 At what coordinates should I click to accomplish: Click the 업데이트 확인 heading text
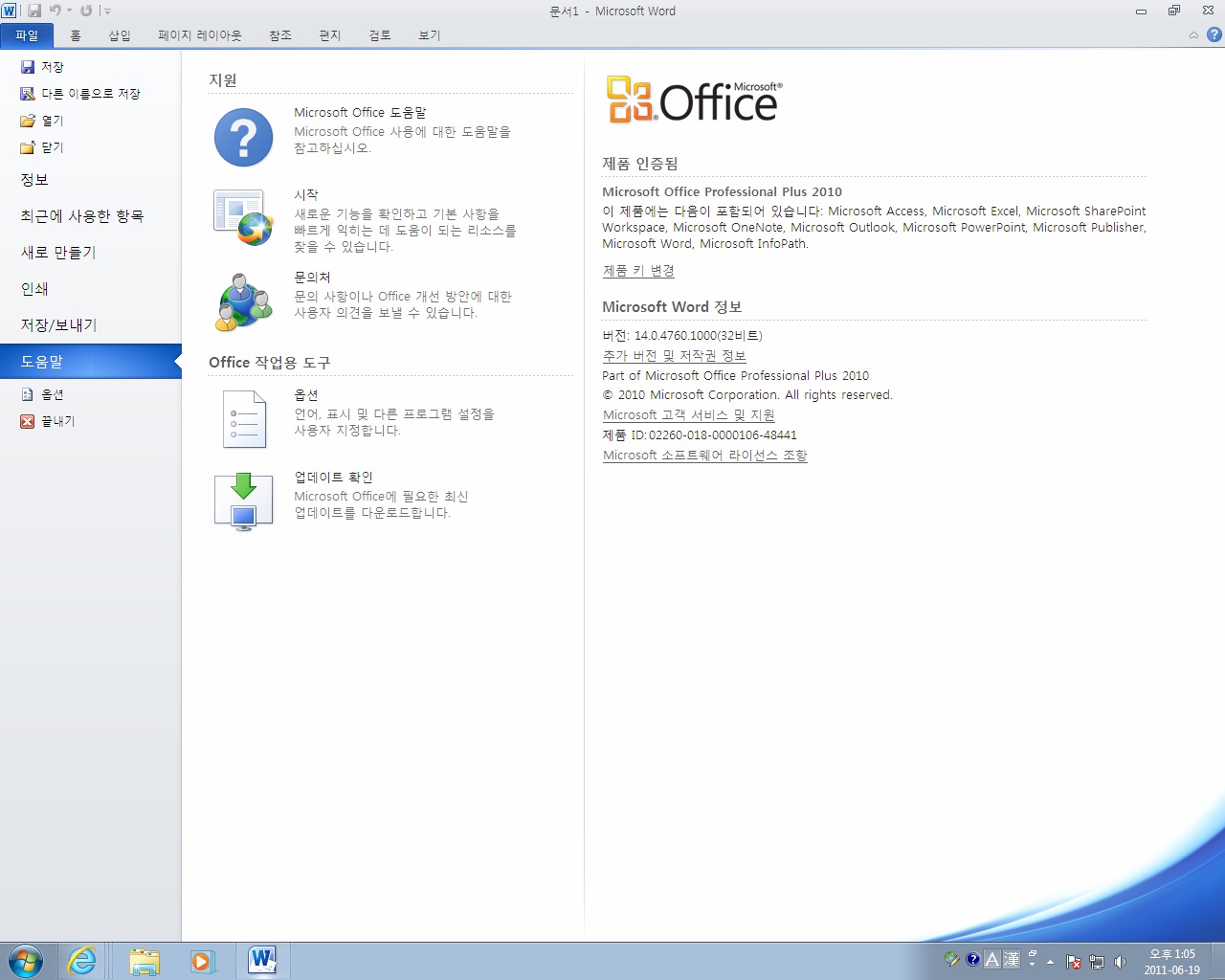point(333,477)
